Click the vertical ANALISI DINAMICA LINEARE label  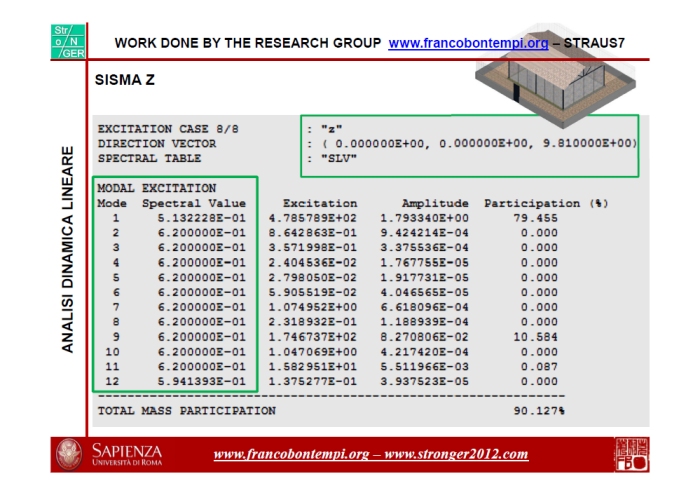click(x=69, y=250)
